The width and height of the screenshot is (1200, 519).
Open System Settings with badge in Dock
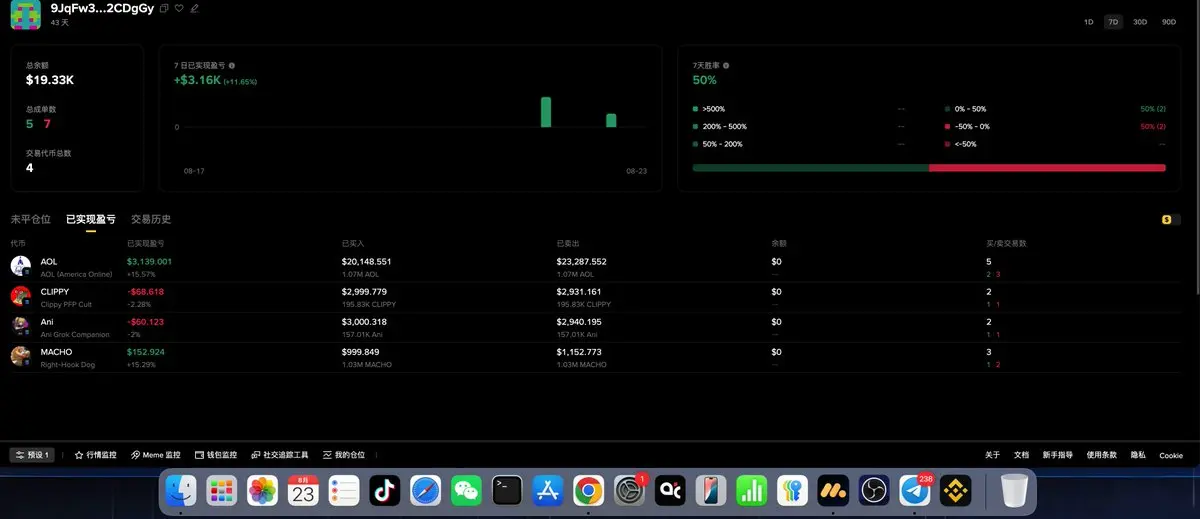click(x=629, y=490)
